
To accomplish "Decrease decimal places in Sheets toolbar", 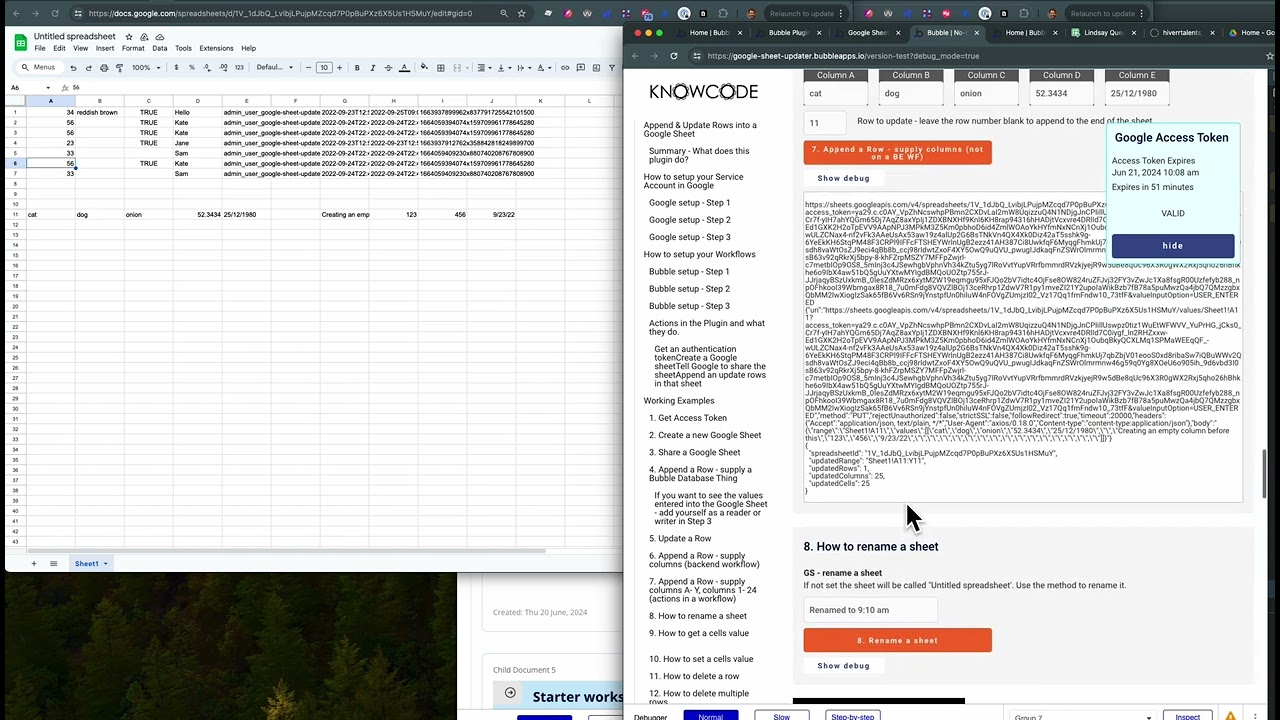I will pos(207,68).
